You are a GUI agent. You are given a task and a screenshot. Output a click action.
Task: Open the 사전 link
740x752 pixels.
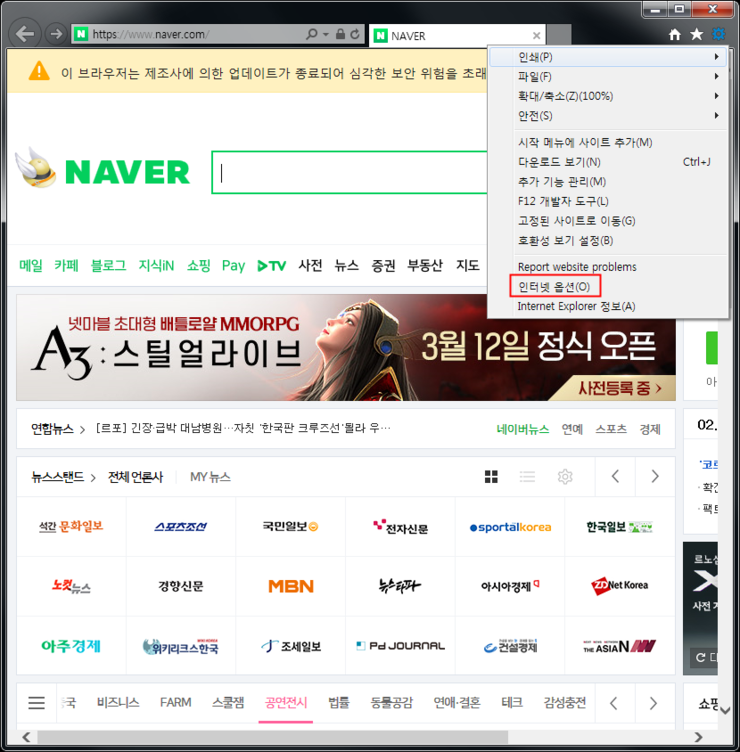point(310,266)
